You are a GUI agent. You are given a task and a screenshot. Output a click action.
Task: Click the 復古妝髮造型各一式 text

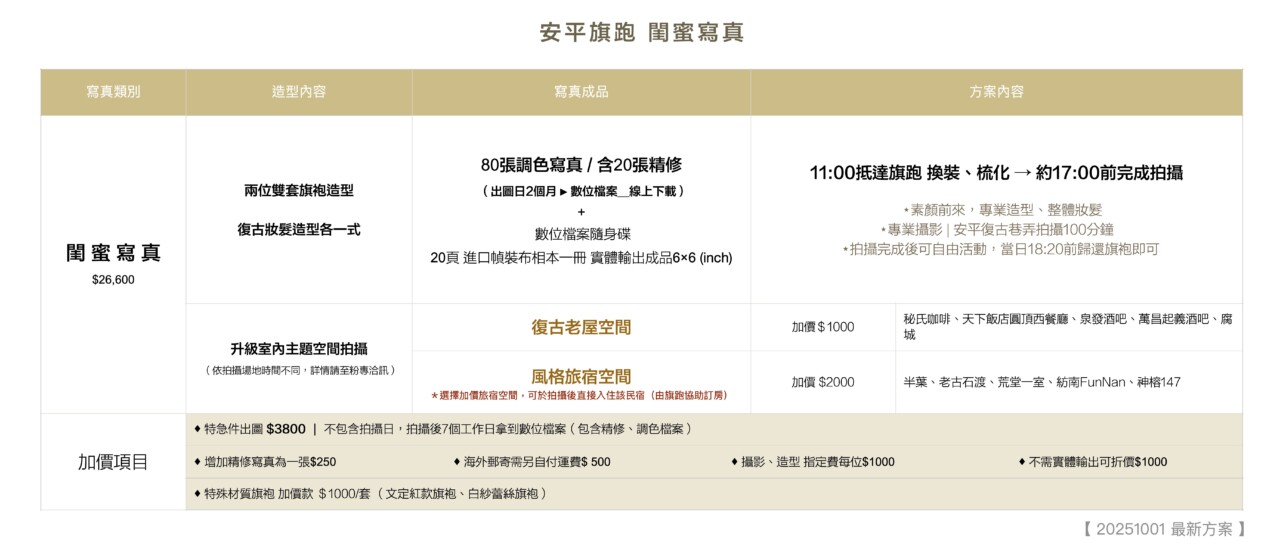(298, 230)
